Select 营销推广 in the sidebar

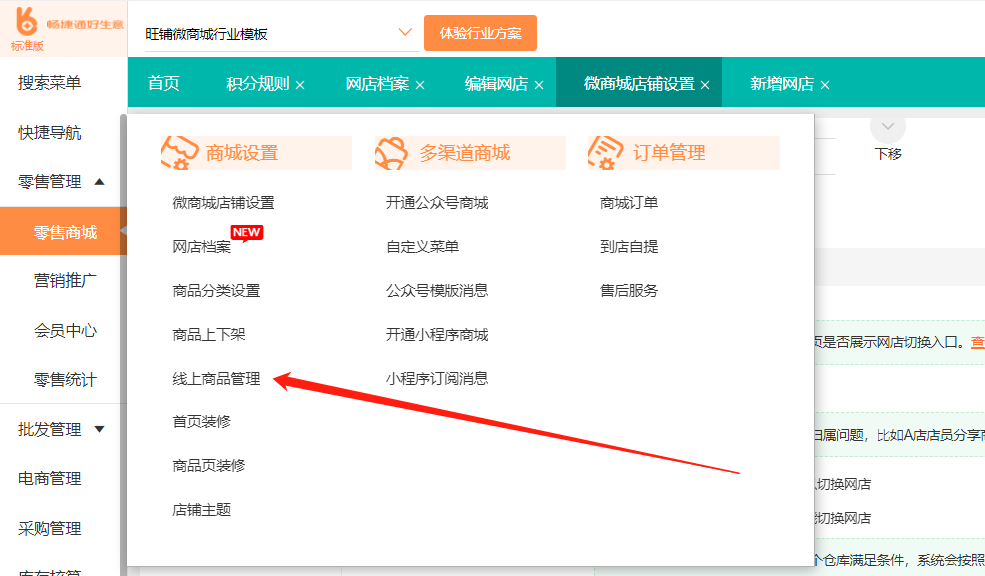(65, 281)
